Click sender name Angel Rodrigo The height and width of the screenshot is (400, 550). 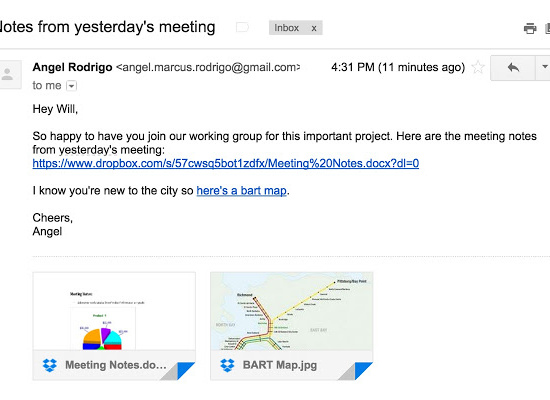pos(72,67)
